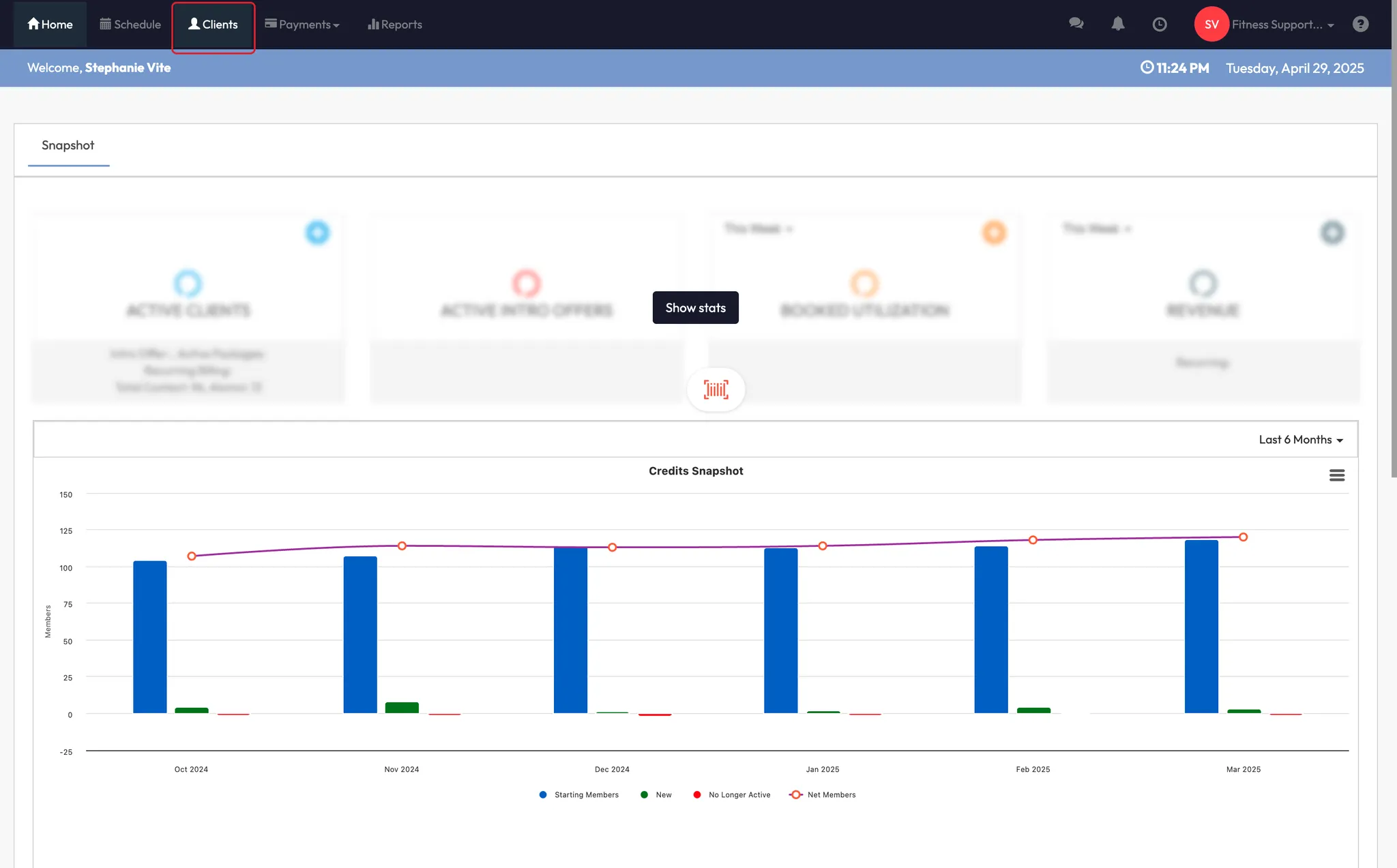Open the chat messages icon
Image resolution: width=1397 pixels, height=868 pixels.
1076,24
